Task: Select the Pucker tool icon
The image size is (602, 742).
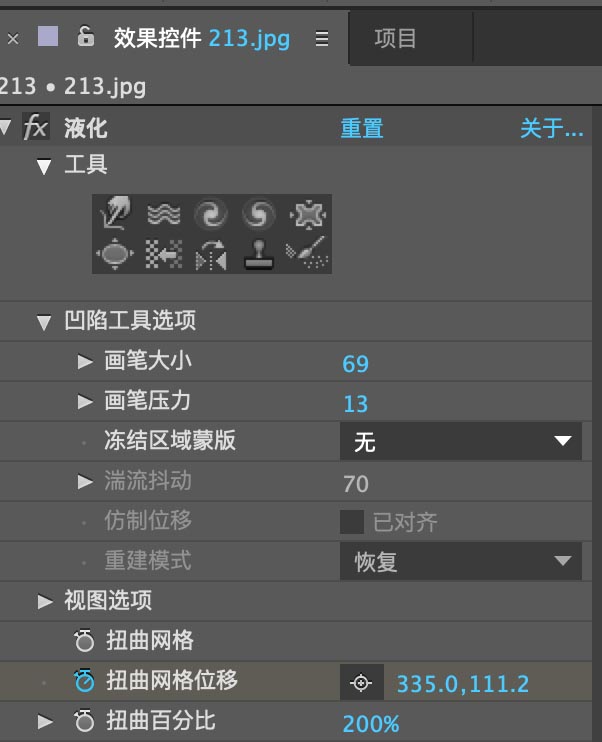Action: (x=308, y=214)
